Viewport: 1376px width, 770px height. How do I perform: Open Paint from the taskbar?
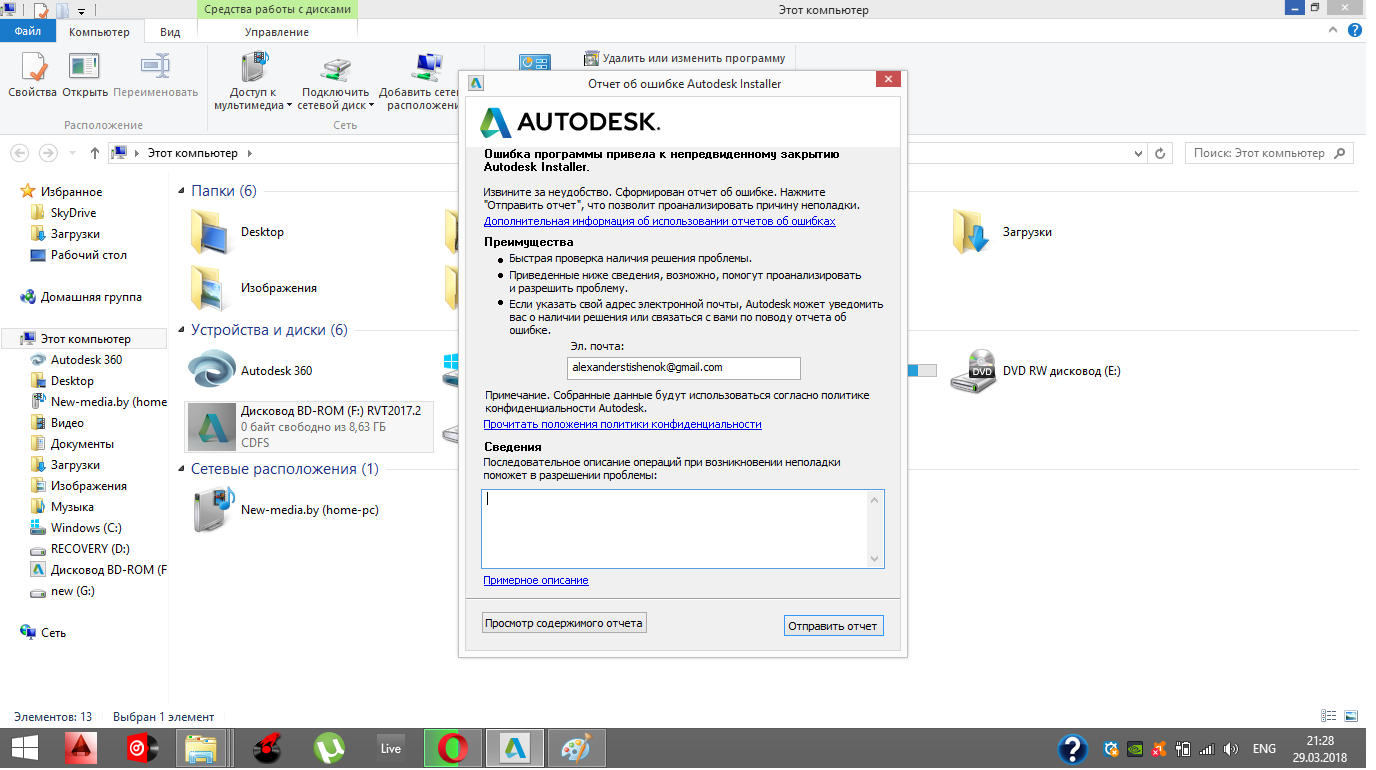coord(576,747)
